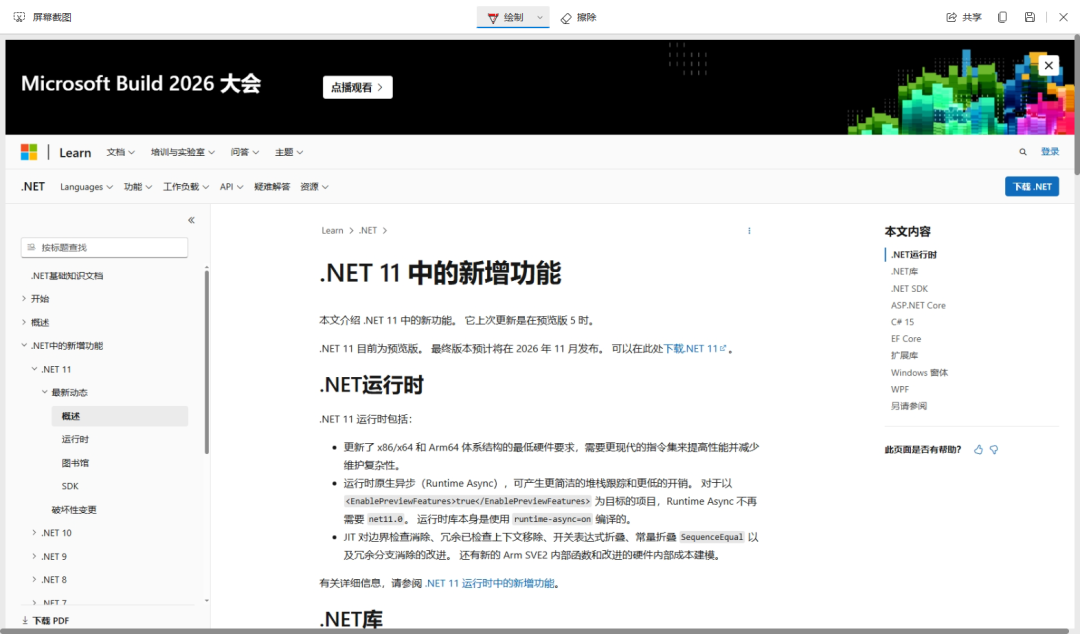
Task: Jump to EF Core section
Action: point(906,338)
